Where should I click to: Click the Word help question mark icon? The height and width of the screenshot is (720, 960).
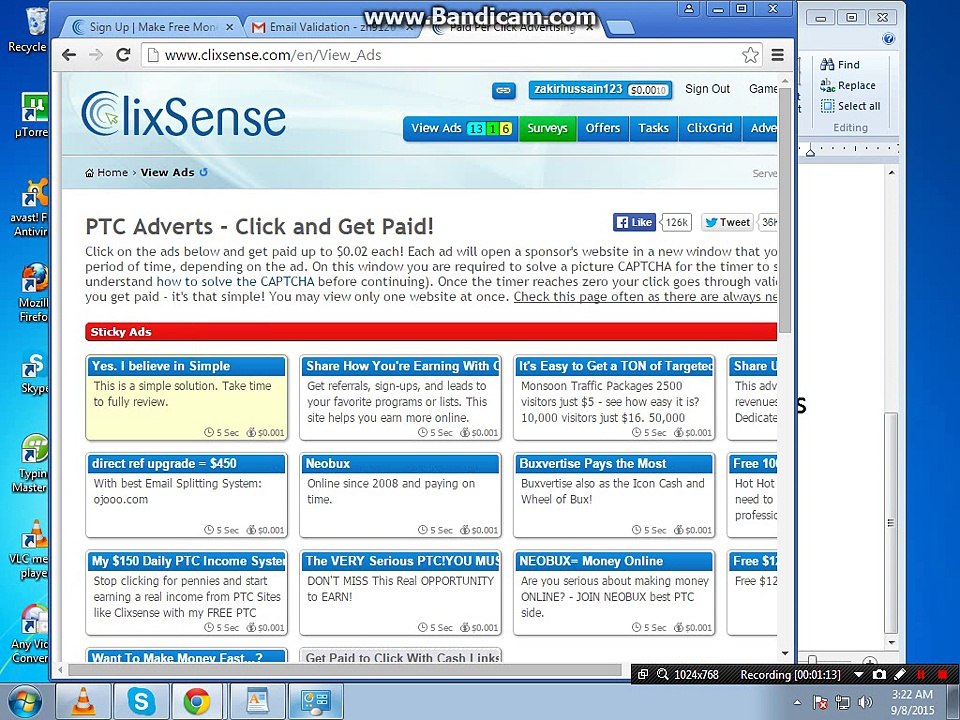click(x=888, y=39)
